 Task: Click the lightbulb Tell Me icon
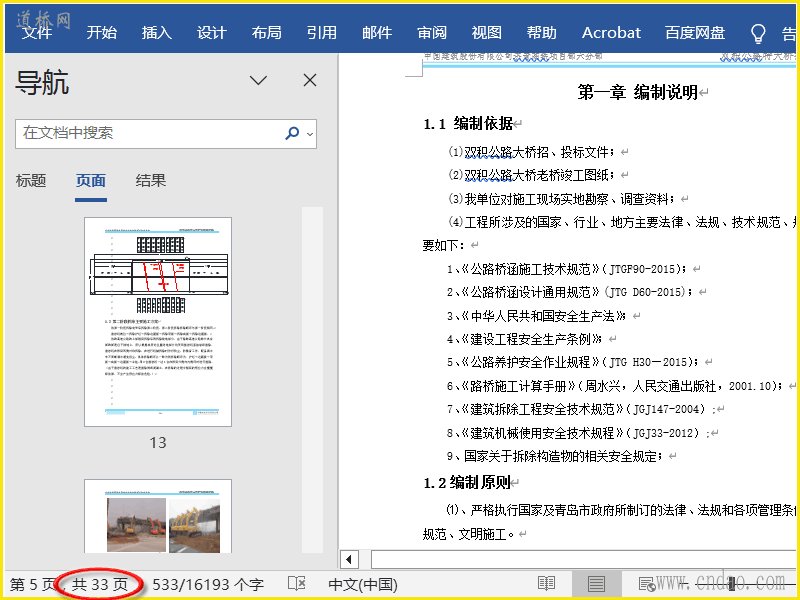pos(758,34)
